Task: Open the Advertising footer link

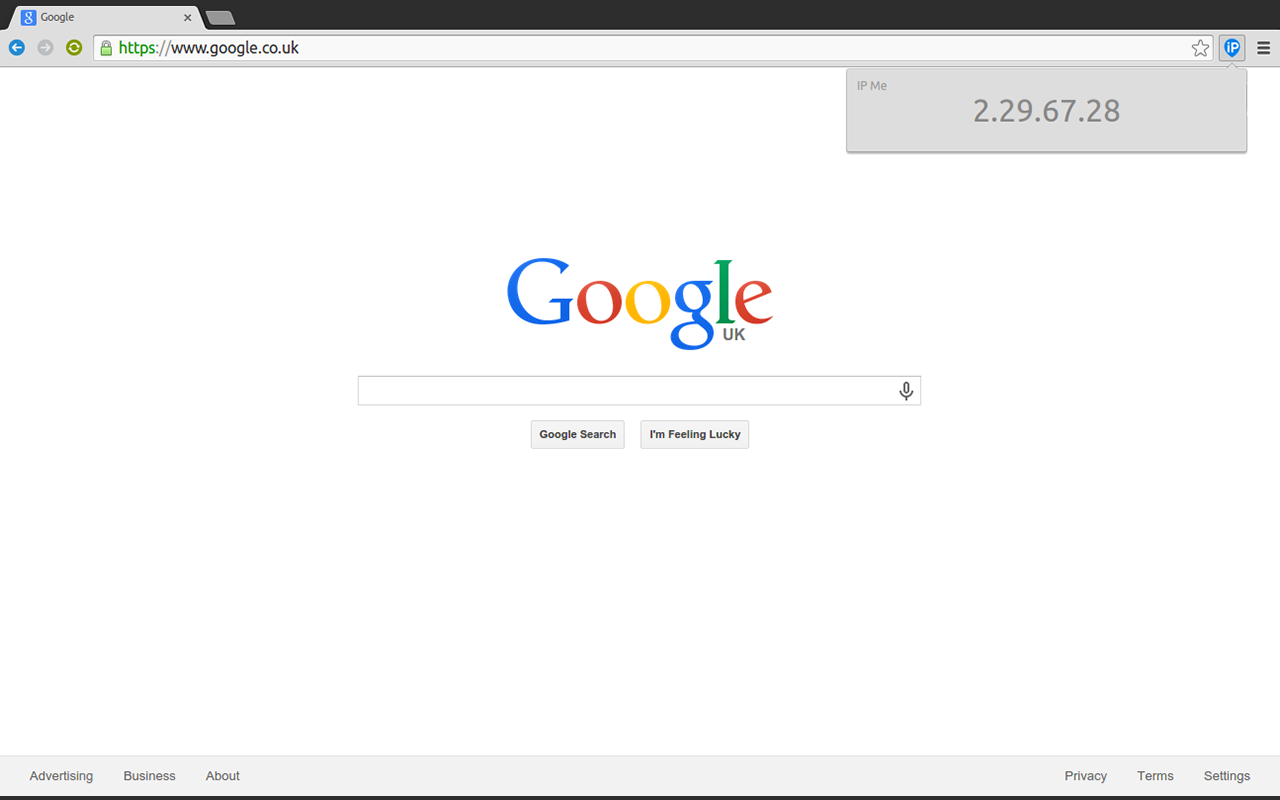Action: coord(61,776)
